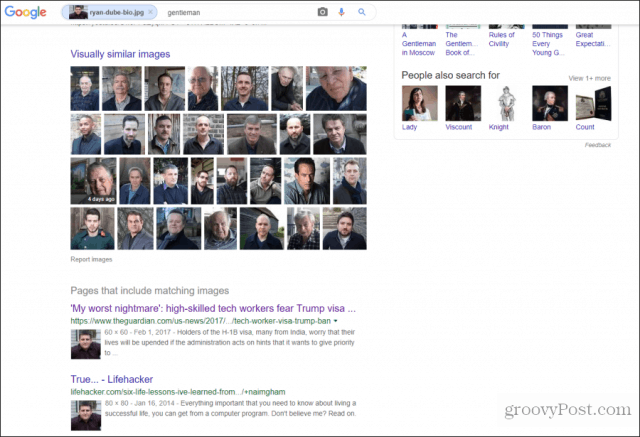This screenshot has height=437, width=640.
Task: Start voice search with microphone icon
Action: (x=341, y=12)
